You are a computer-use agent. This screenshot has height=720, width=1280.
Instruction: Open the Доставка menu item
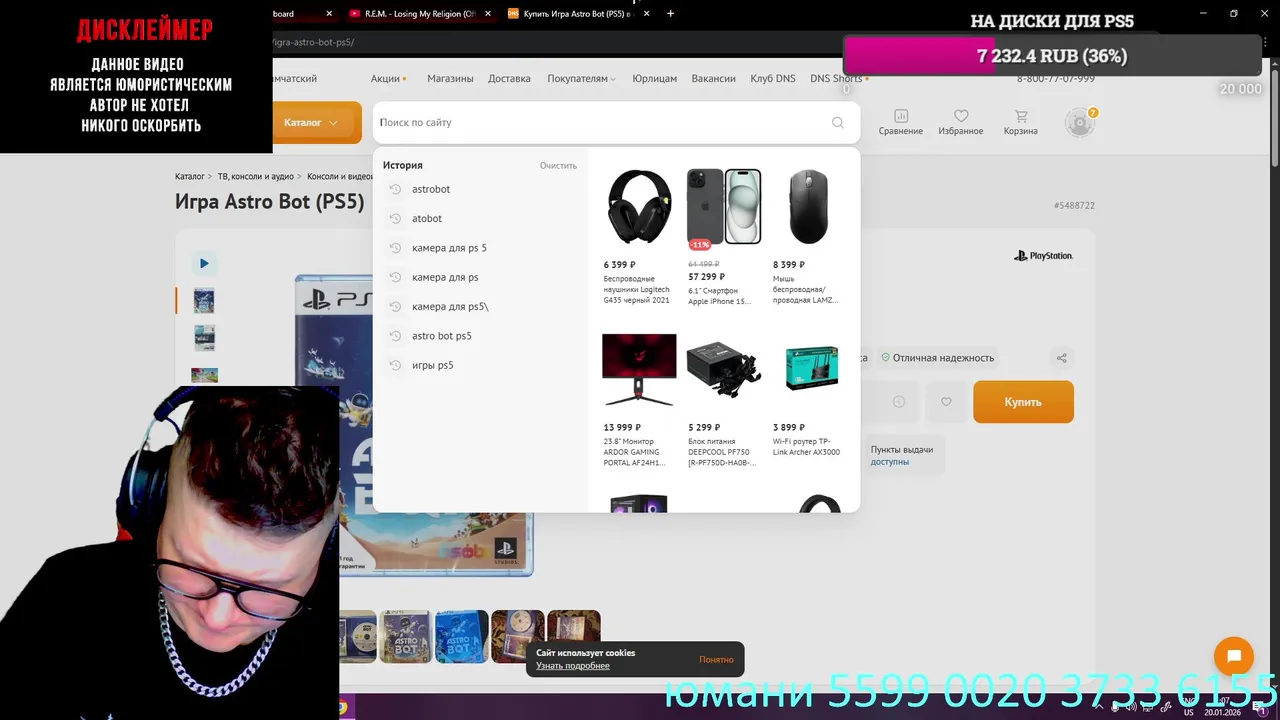click(509, 78)
